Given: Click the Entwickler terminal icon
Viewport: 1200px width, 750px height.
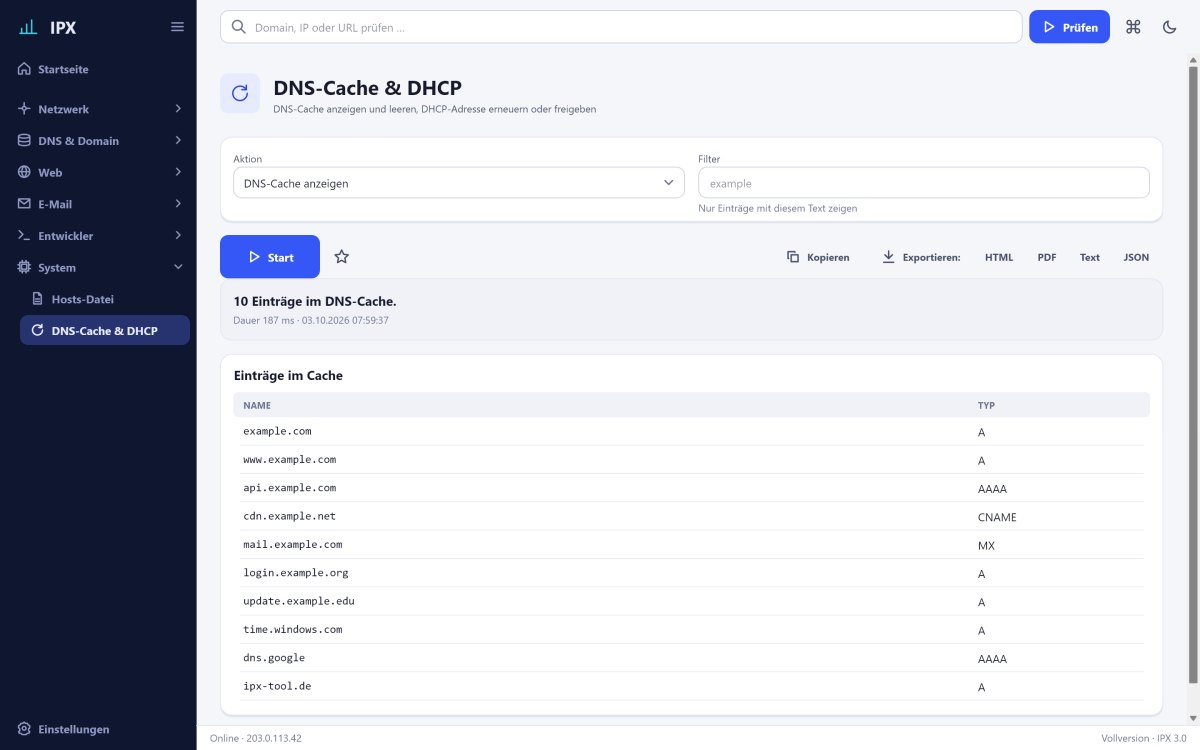Looking at the screenshot, I should tap(24, 236).
